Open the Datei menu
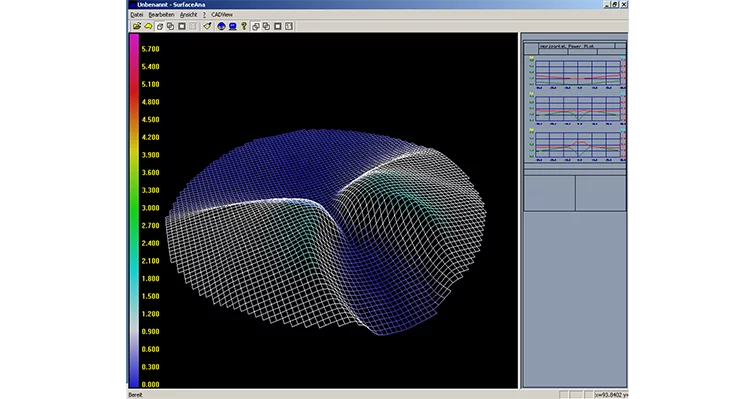Screen dimensions: 755x399 (x=137, y=15)
